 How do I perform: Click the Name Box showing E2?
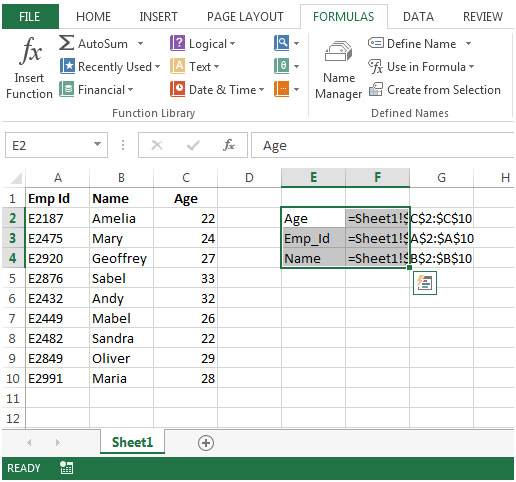click(x=50, y=145)
